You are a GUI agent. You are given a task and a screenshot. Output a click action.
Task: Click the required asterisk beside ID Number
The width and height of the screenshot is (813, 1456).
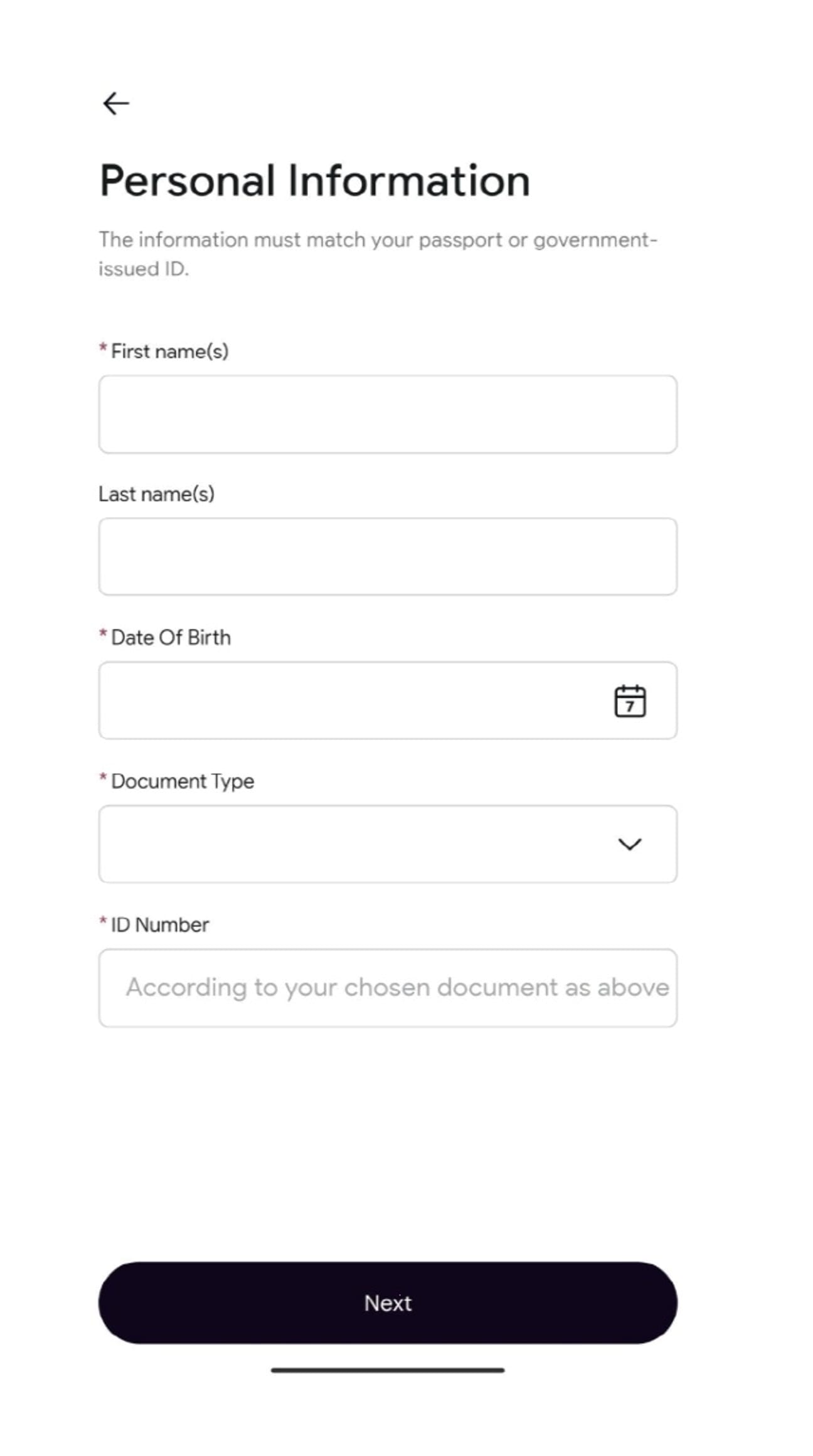point(103,921)
